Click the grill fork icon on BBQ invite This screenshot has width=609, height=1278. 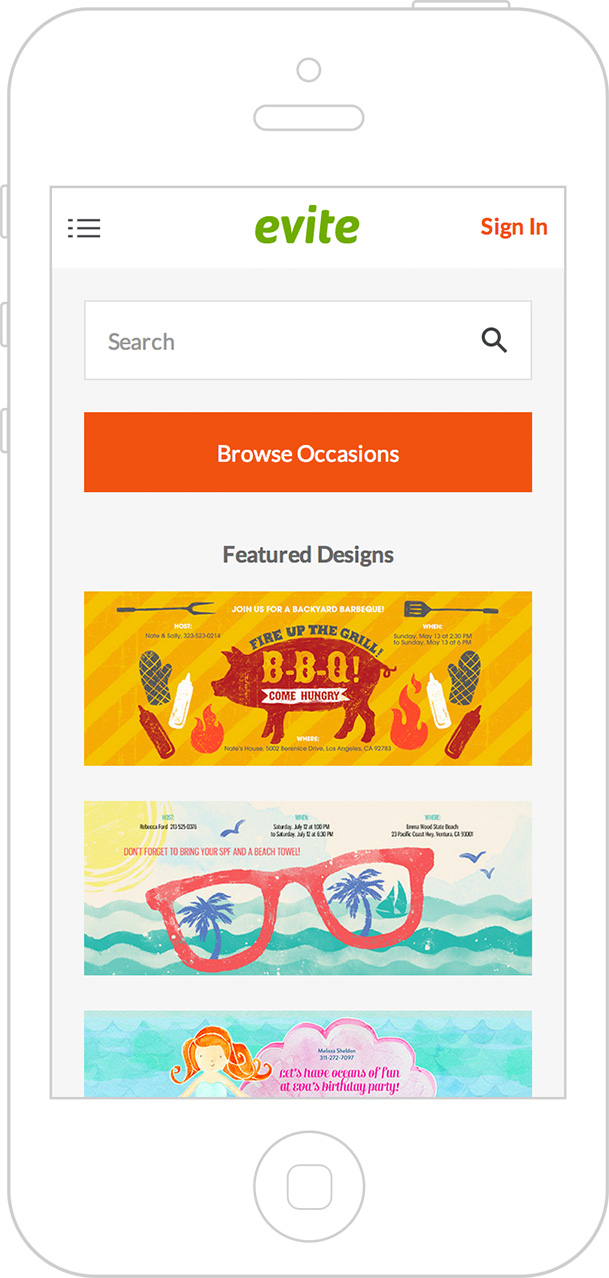click(165, 608)
